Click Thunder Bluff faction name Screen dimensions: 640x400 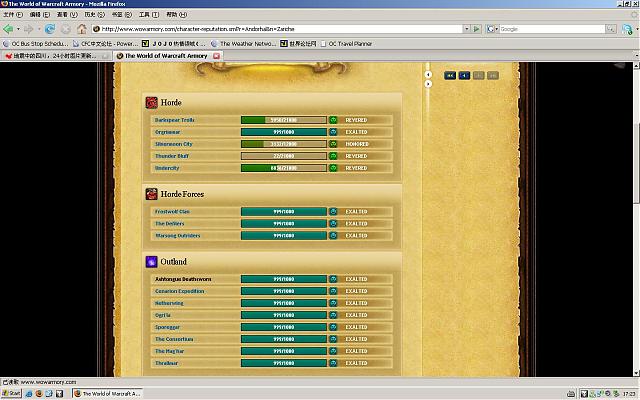point(172,156)
